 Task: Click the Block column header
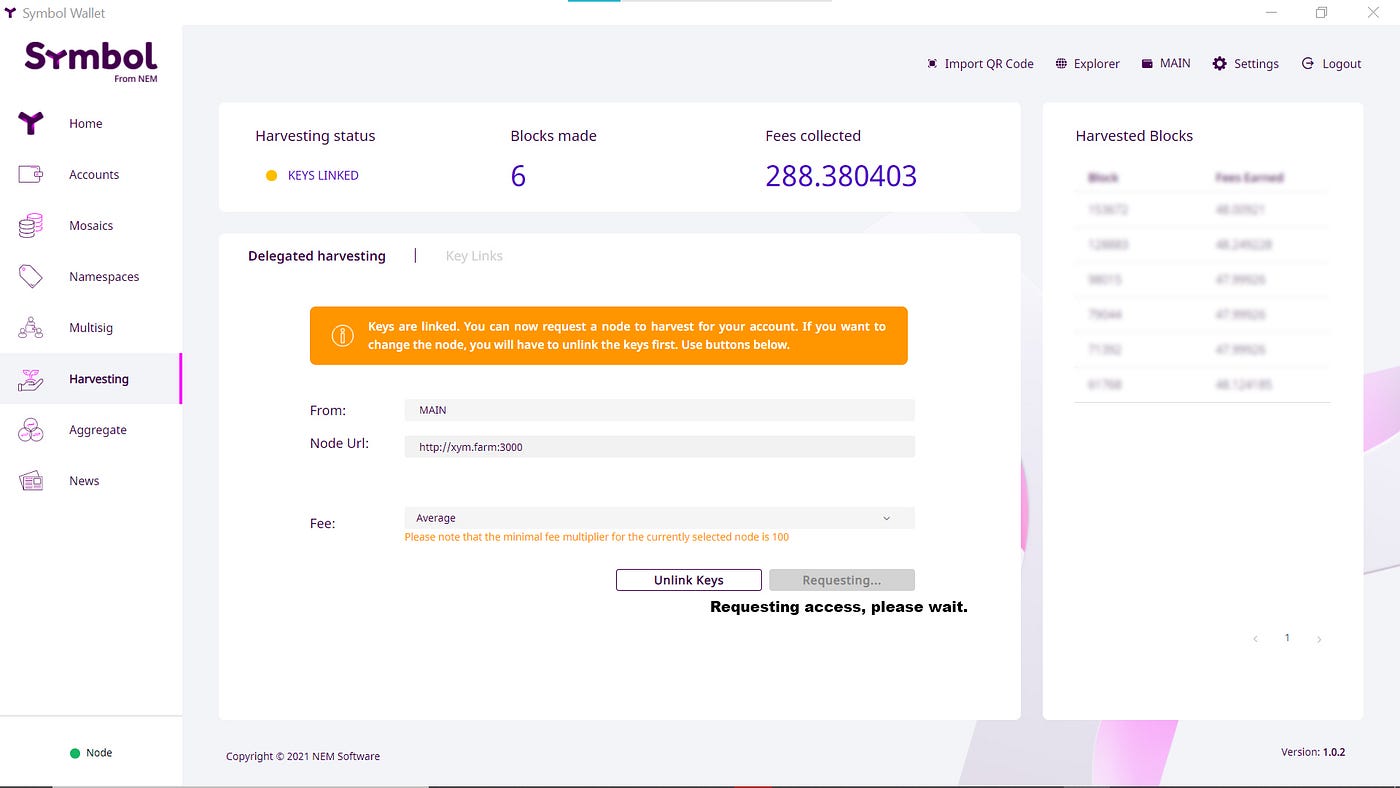pos(1103,177)
